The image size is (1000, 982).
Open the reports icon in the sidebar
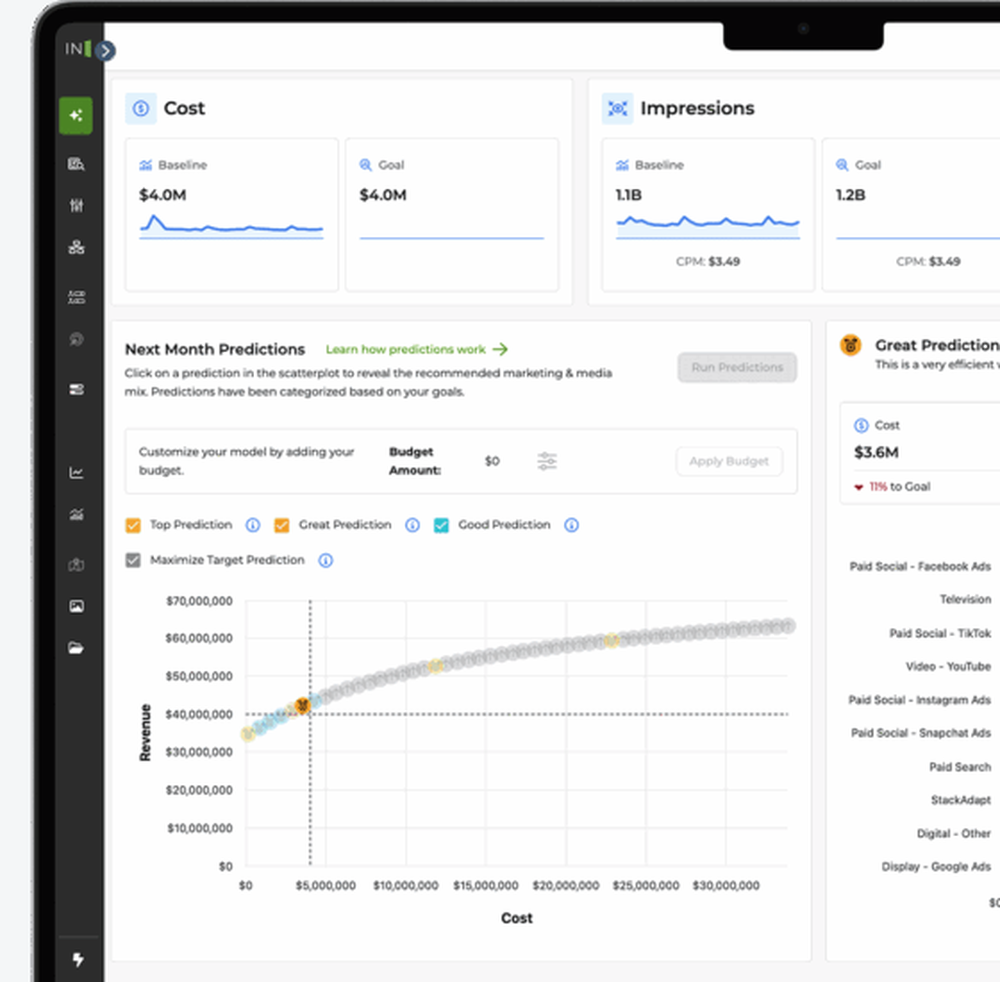(x=76, y=163)
